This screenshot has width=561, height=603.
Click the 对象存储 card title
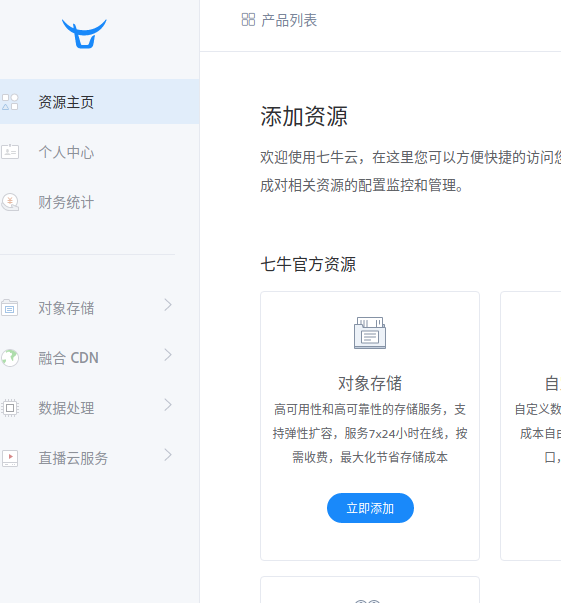click(x=370, y=383)
